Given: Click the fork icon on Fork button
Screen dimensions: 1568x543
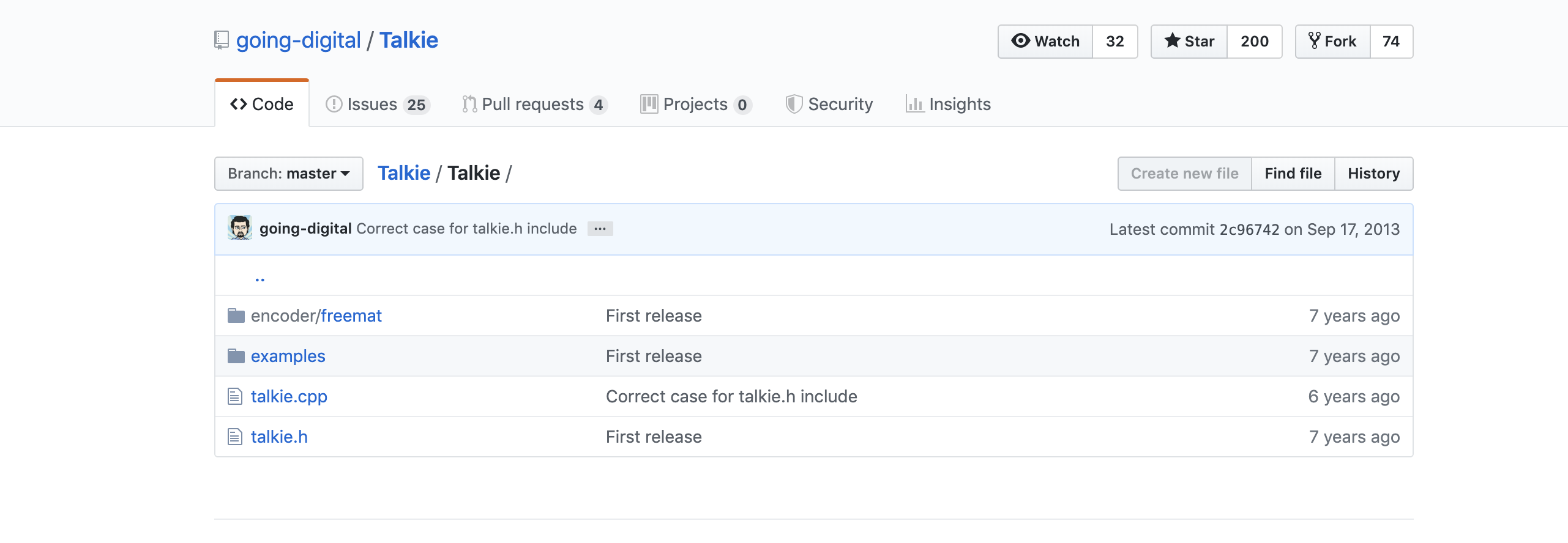Looking at the screenshot, I should tap(1314, 41).
